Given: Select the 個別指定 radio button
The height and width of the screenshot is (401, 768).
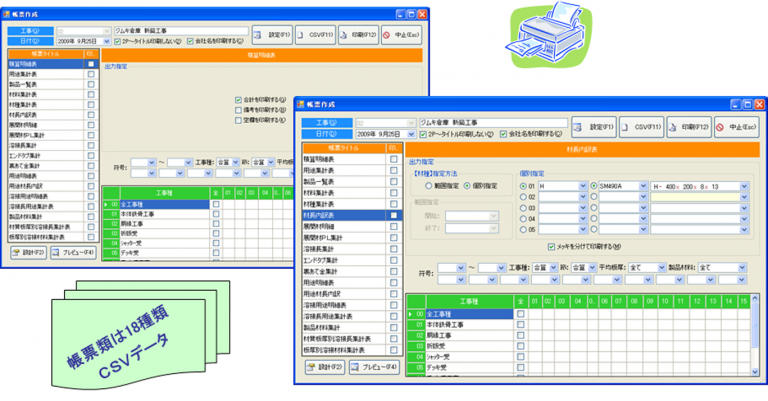Looking at the screenshot, I should coord(467,186).
